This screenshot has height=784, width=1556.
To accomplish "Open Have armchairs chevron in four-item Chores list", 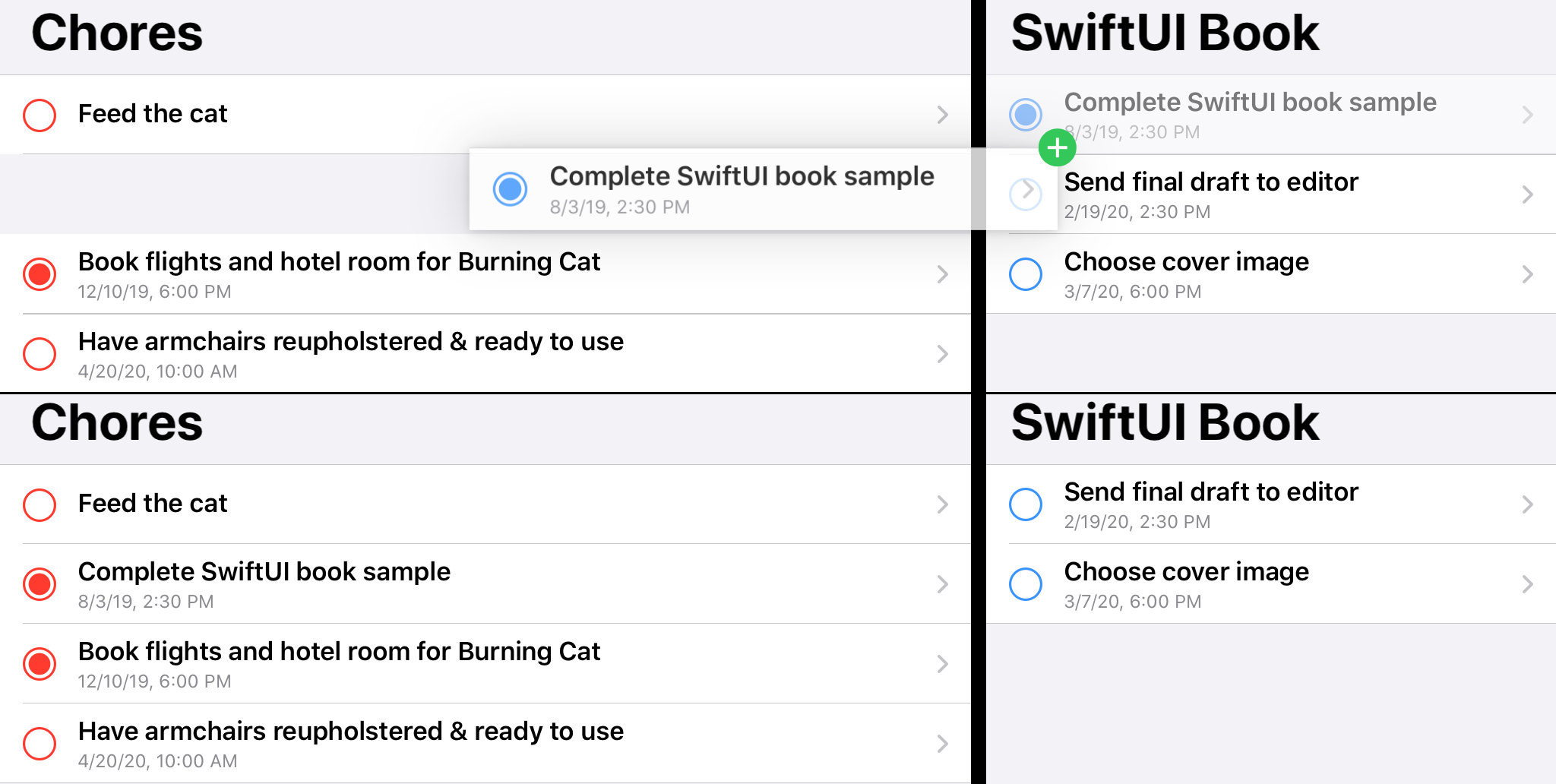I will [942, 743].
